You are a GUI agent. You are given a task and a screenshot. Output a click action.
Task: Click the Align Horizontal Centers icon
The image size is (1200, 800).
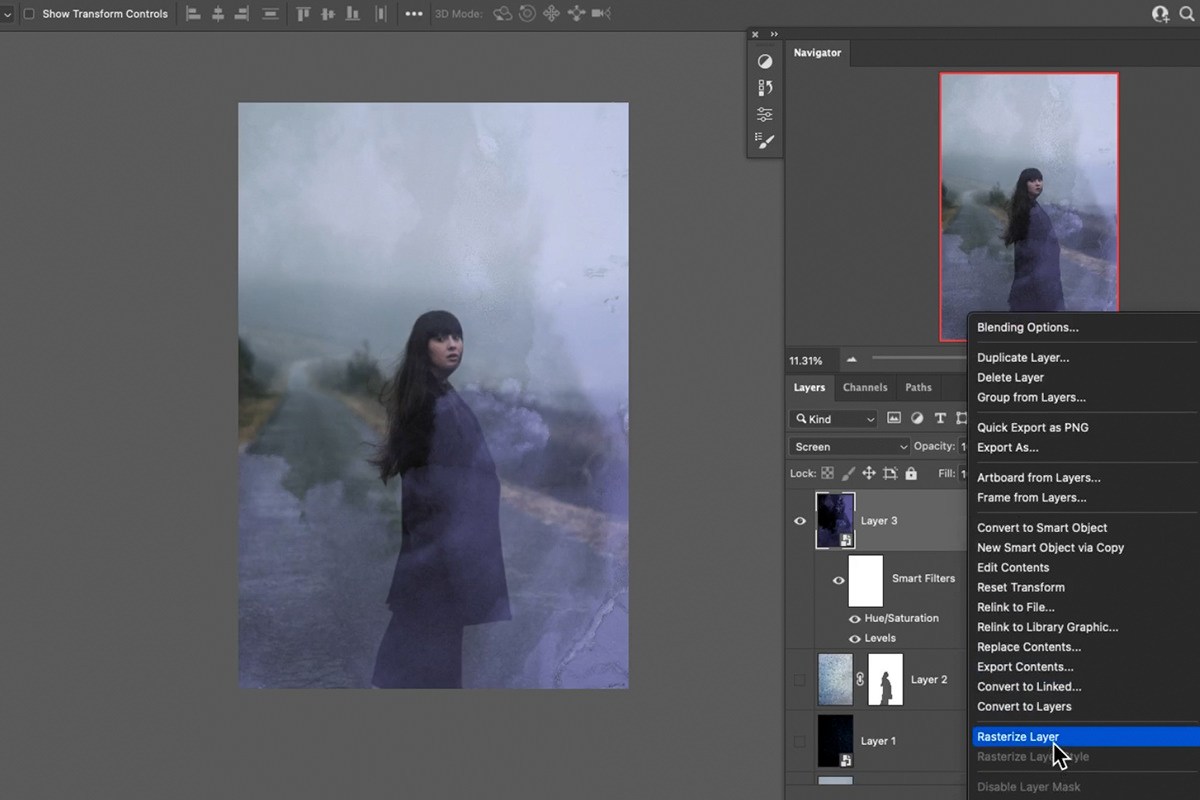pos(218,14)
